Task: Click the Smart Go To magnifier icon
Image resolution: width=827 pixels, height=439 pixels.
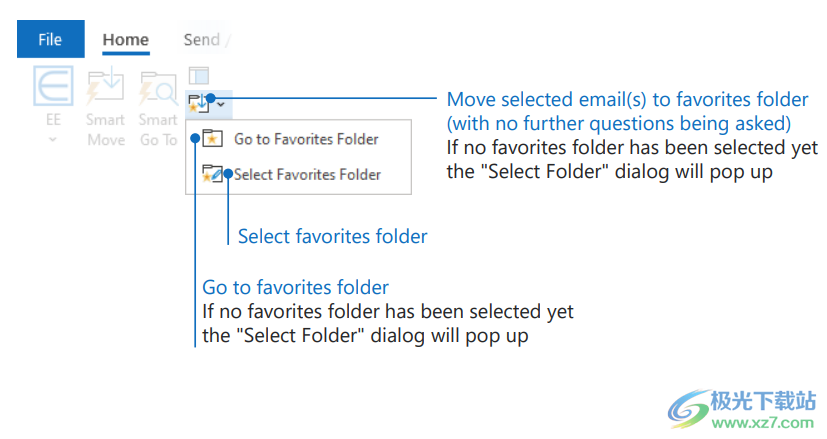Action: [157, 87]
